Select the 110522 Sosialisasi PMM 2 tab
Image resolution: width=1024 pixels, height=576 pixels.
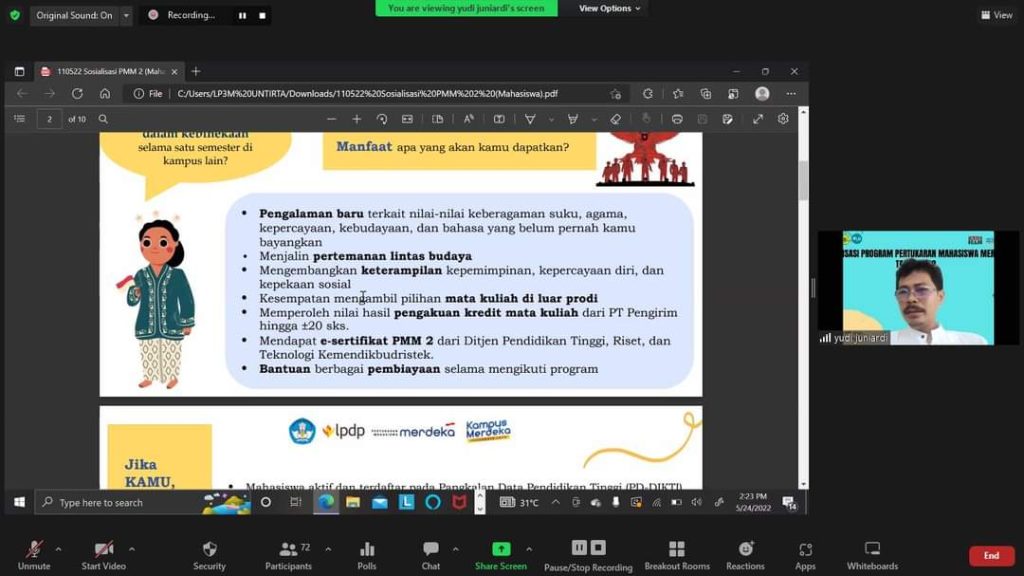(110, 71)
